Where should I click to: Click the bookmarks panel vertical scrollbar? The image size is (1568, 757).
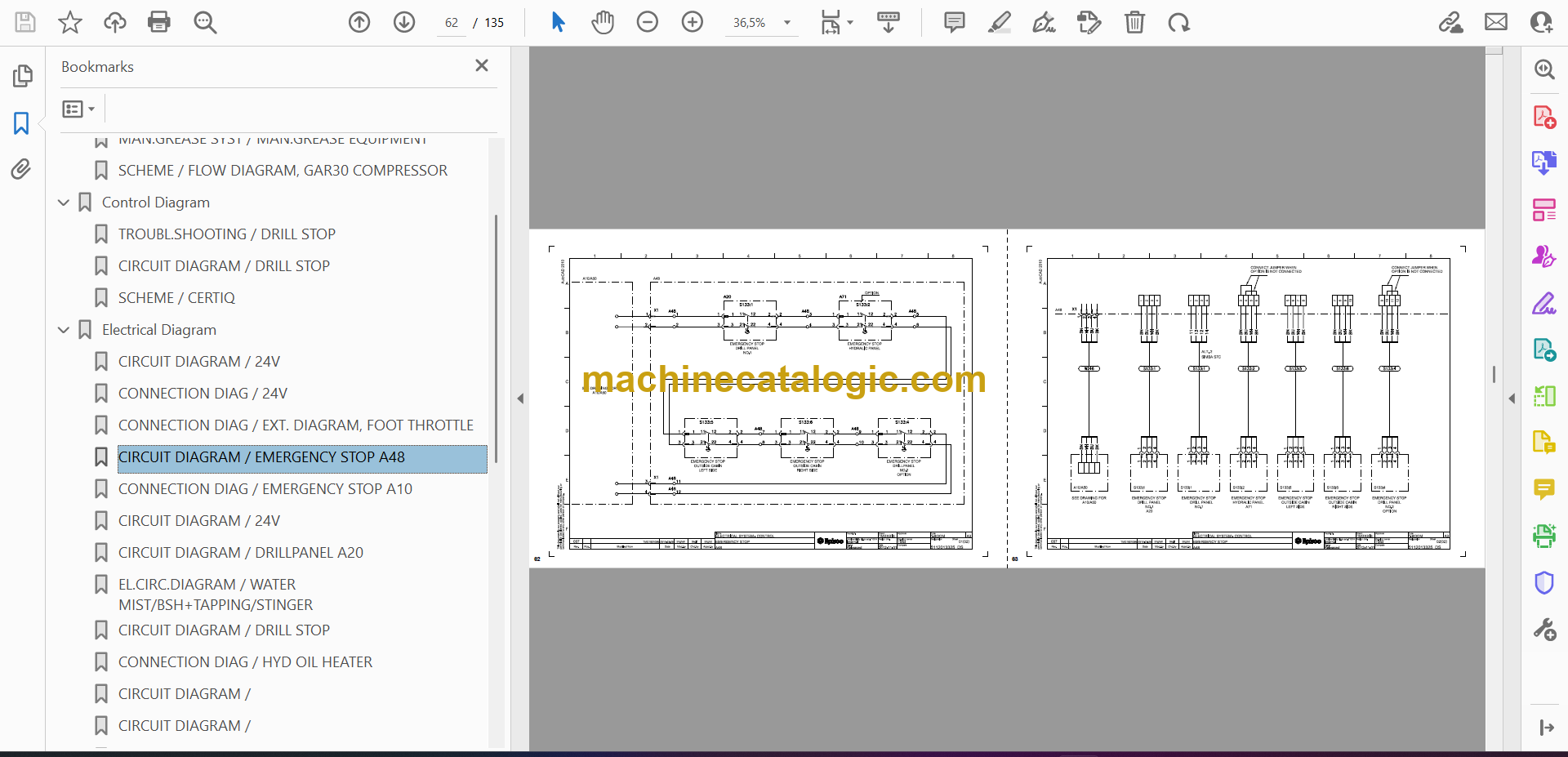[496, 339]
